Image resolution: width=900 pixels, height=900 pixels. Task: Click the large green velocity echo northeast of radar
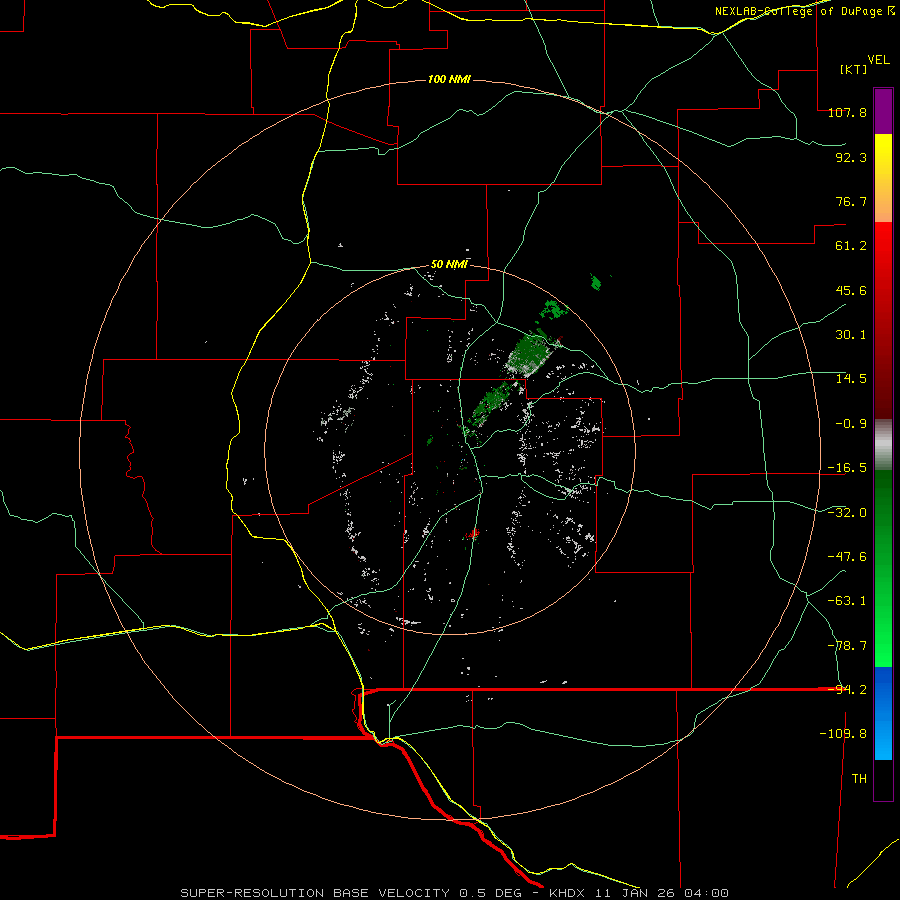pyautogui.click(x=528, y=355)
